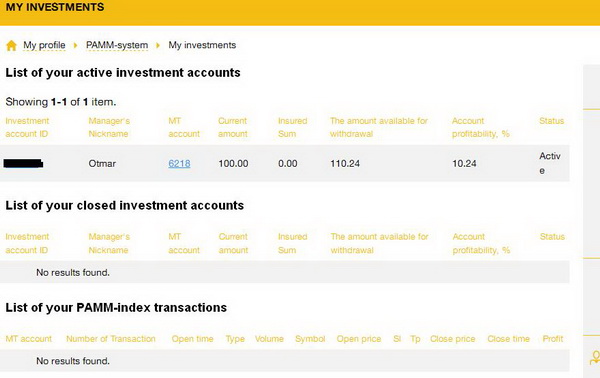Sort closed accounts by MT account

tap(184, 243)
